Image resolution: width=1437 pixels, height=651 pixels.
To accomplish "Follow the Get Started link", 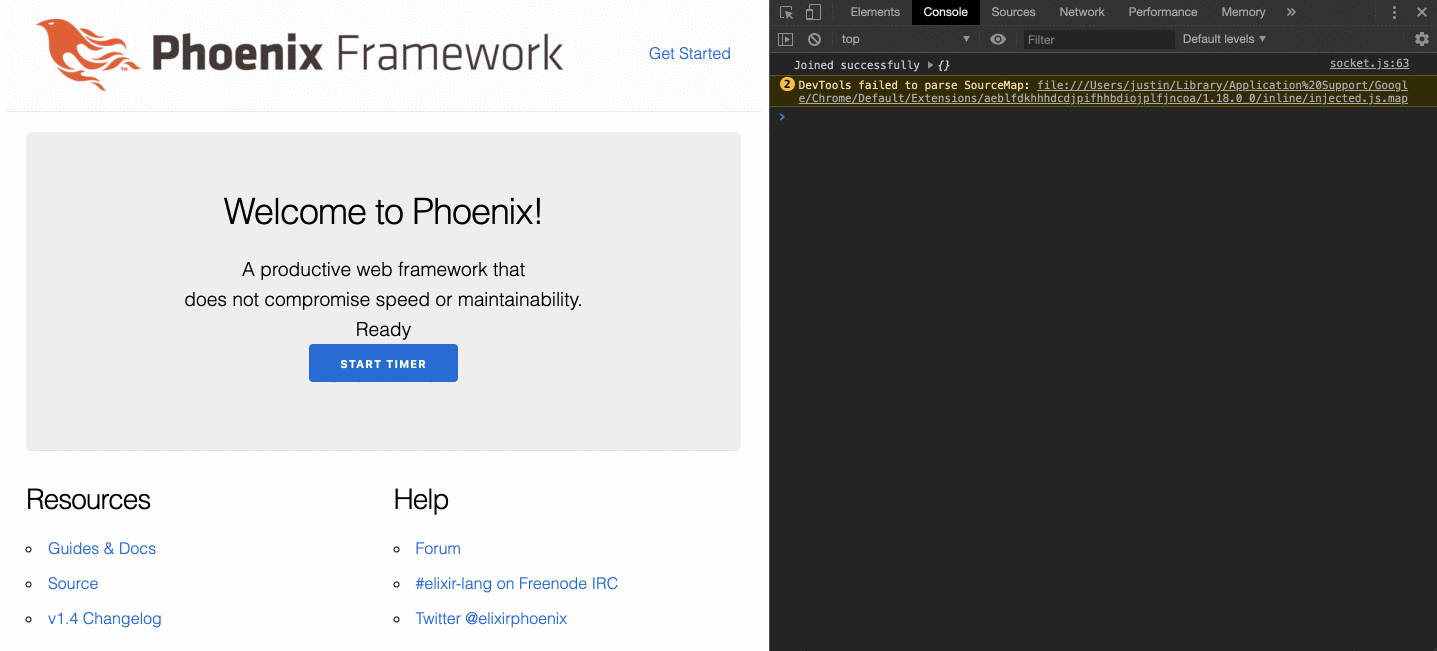I will (x=690, y=54).
